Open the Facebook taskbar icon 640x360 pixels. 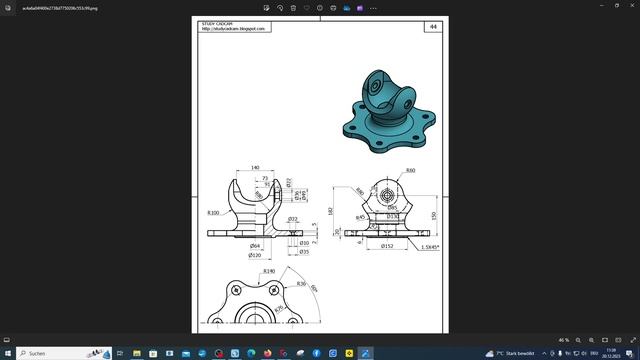pos(316,353)
